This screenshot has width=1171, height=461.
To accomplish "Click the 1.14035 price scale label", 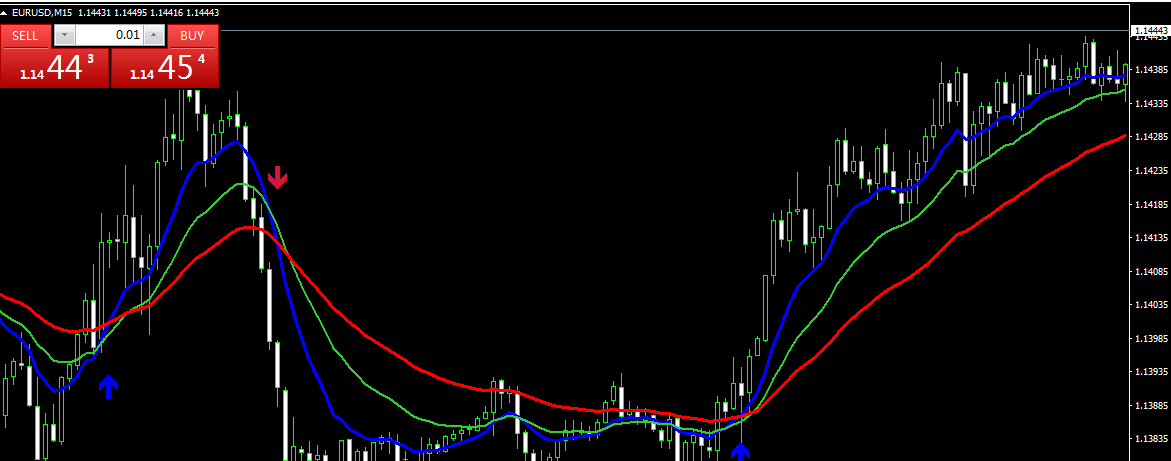I will (x=1151, y=305).
